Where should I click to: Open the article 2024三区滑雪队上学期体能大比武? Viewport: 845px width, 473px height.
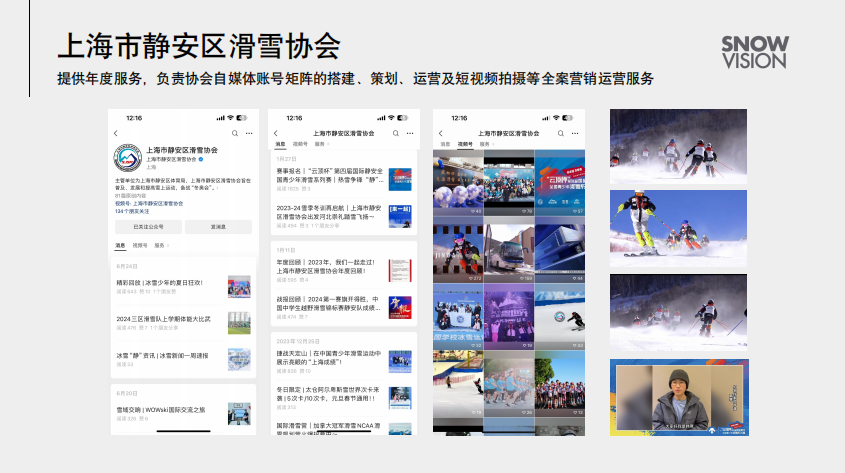pos(163,319)
